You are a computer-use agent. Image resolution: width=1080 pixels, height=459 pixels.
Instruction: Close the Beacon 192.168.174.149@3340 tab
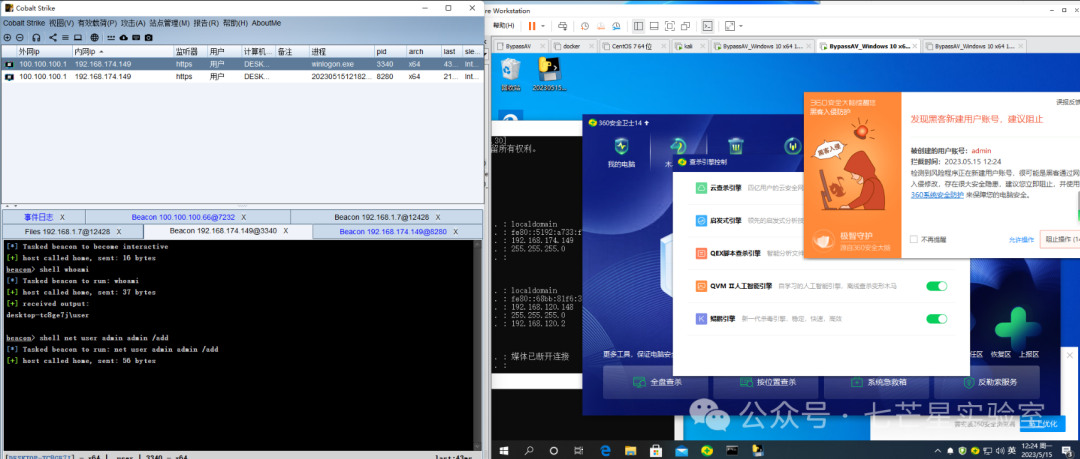[x=285, y=232]
